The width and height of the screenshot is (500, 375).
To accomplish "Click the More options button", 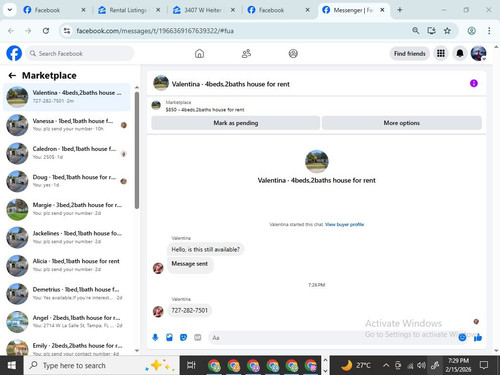I will tap(402, 123).
